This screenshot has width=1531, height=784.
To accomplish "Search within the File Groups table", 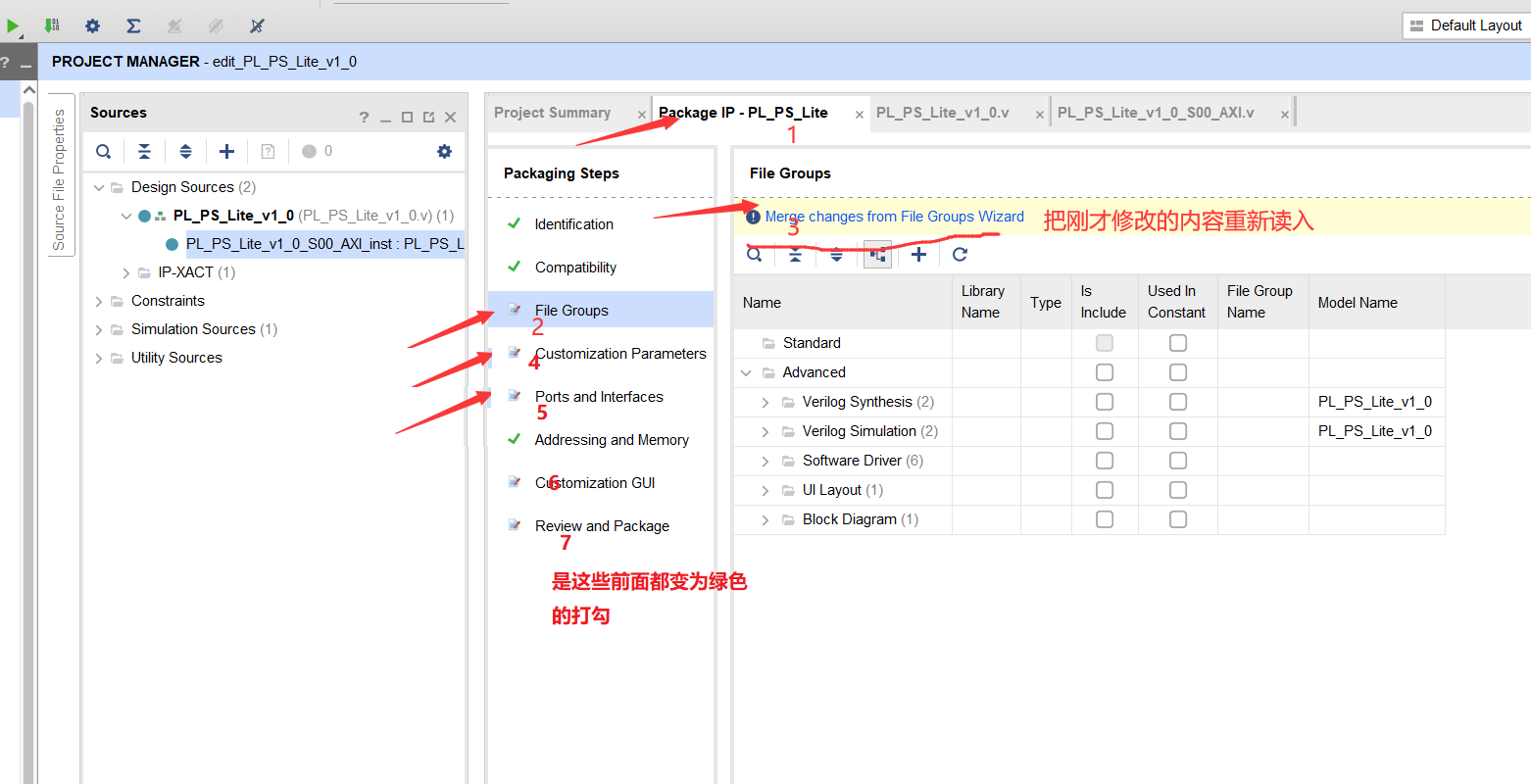I will click(x=754, y=255).
